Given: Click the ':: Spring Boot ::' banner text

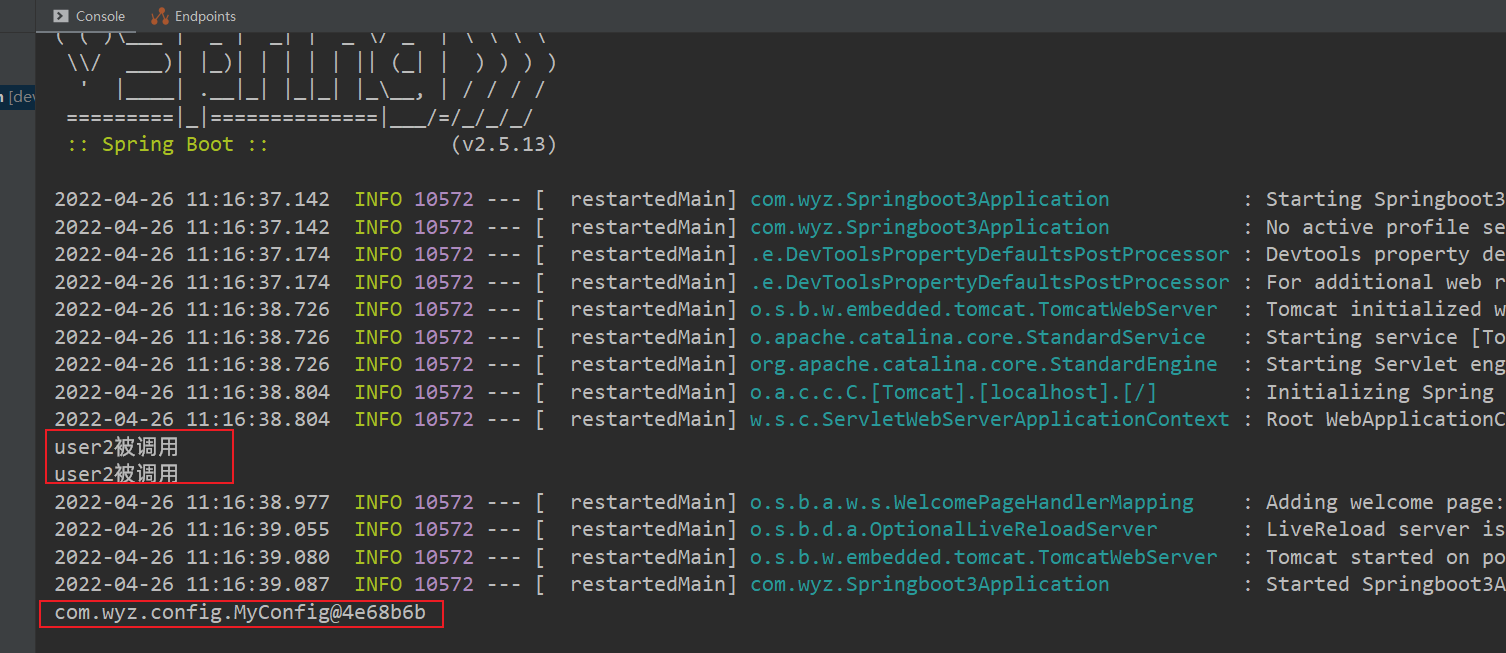Looking at the screenshot, I should coord(168,144).
